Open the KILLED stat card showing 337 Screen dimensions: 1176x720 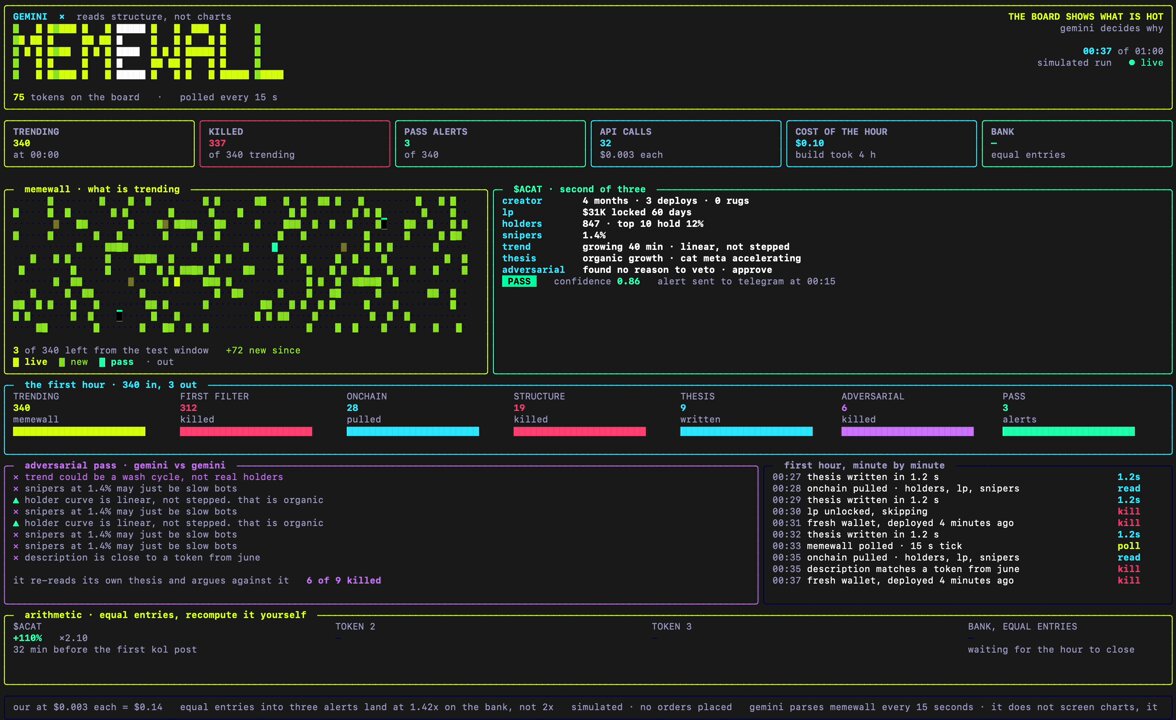click(295, 143)
